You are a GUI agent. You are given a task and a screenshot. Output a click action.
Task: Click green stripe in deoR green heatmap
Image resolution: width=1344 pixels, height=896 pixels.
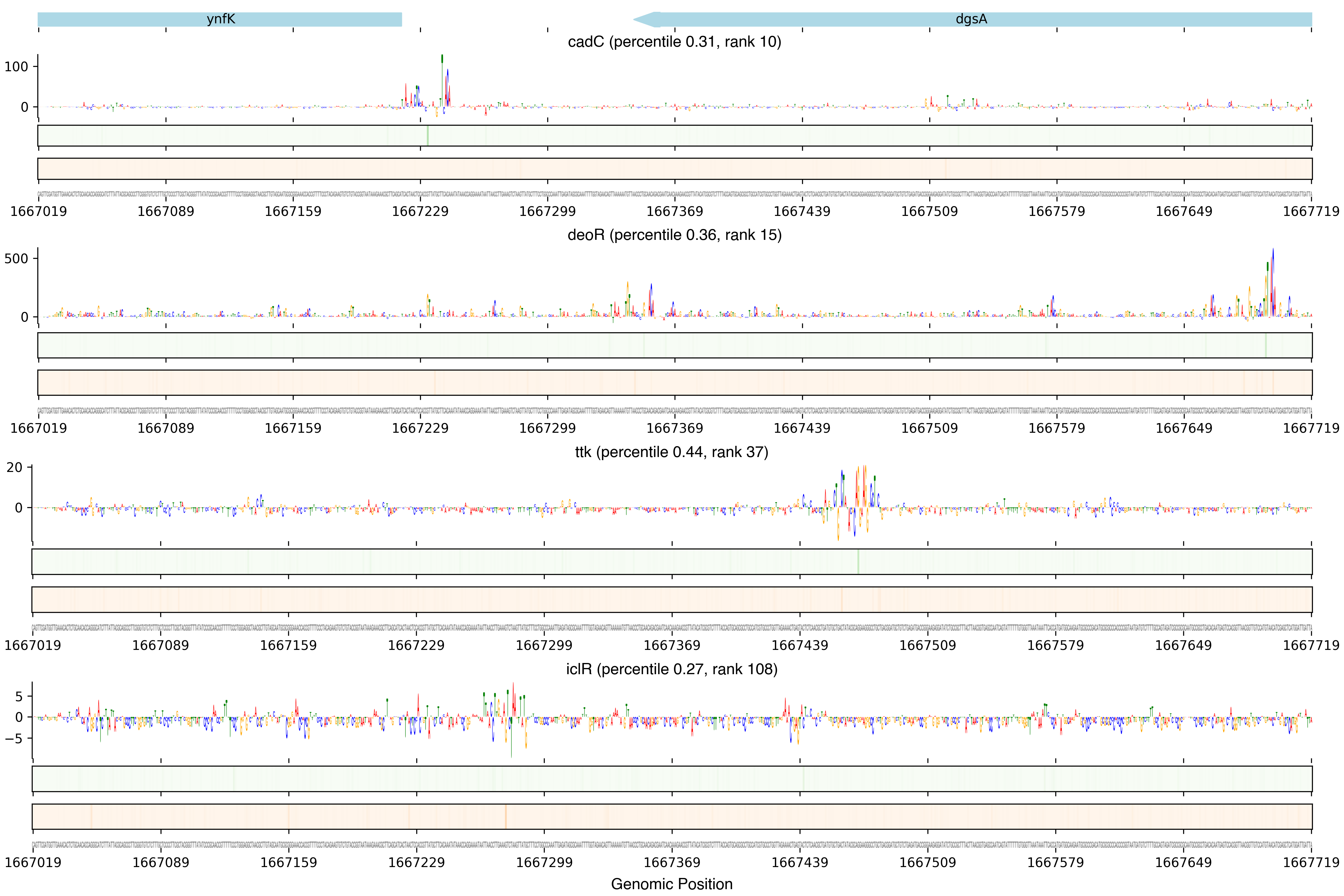point(1266,345)
